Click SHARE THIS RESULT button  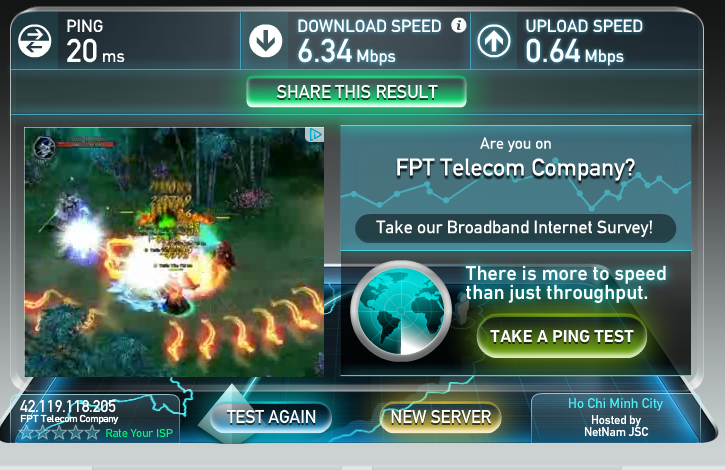pos(356,92)
